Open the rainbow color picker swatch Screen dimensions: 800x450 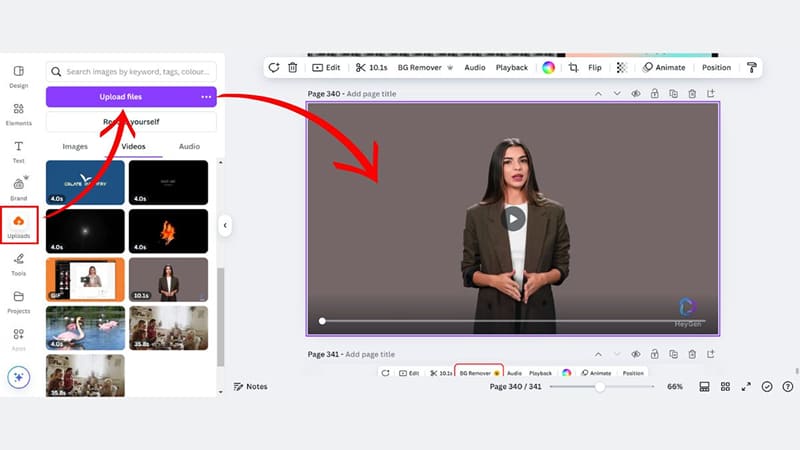point(548,67)
